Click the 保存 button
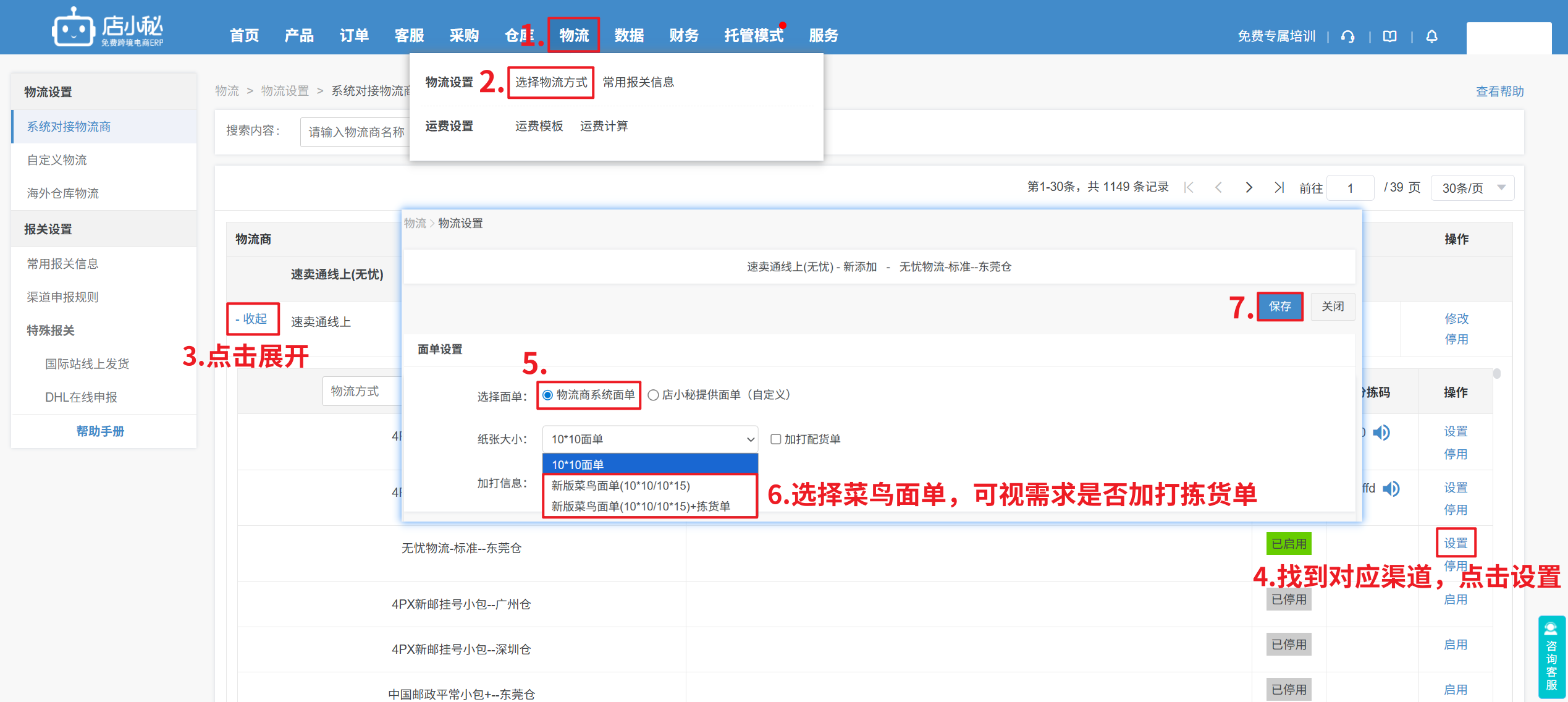This screenshot has width=1568, height=702. tap(1279, 307)
